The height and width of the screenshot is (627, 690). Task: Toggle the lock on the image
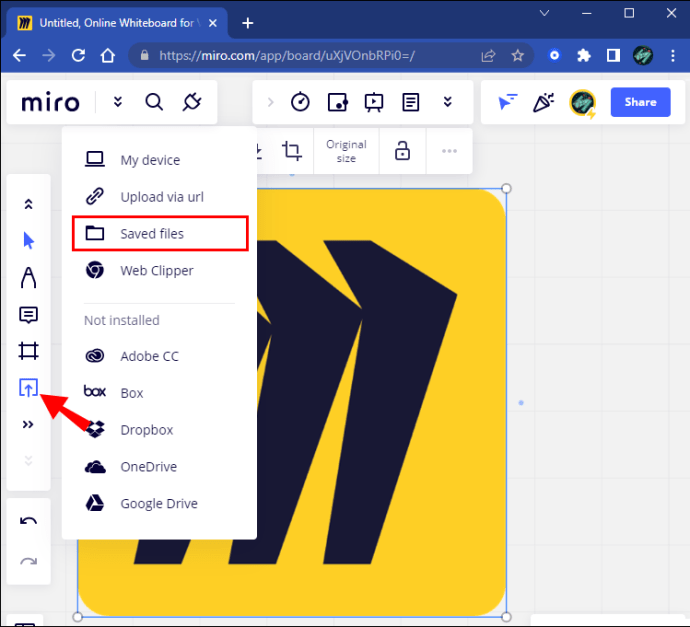coord(402,150)
